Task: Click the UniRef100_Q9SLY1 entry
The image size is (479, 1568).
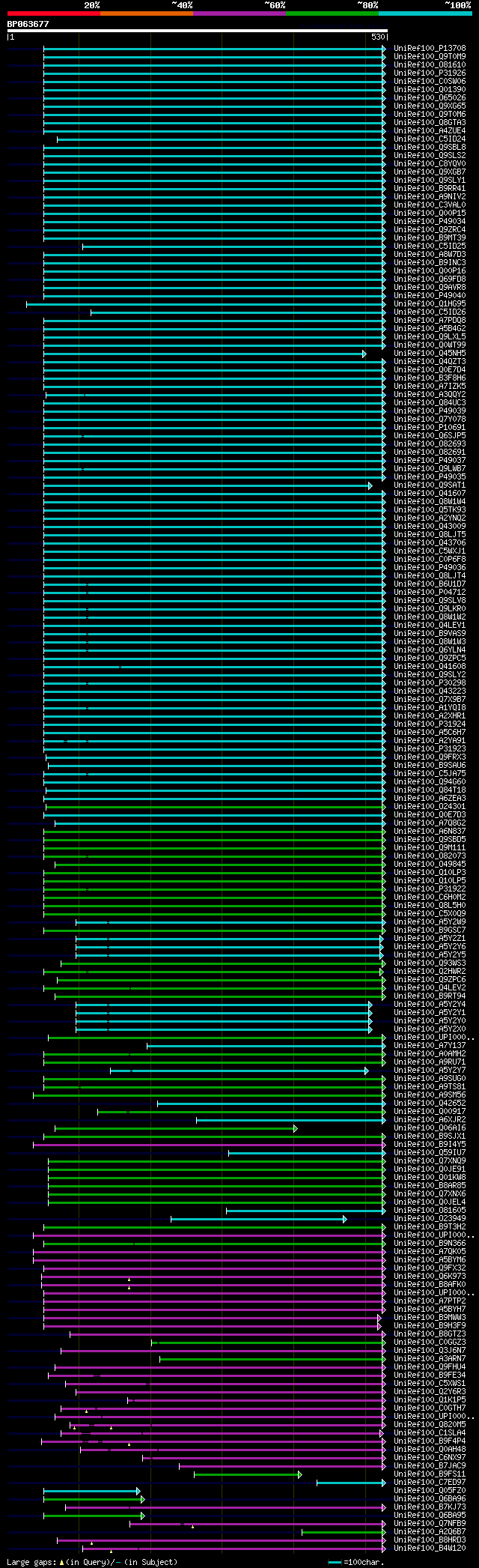Action: (430, 181)
